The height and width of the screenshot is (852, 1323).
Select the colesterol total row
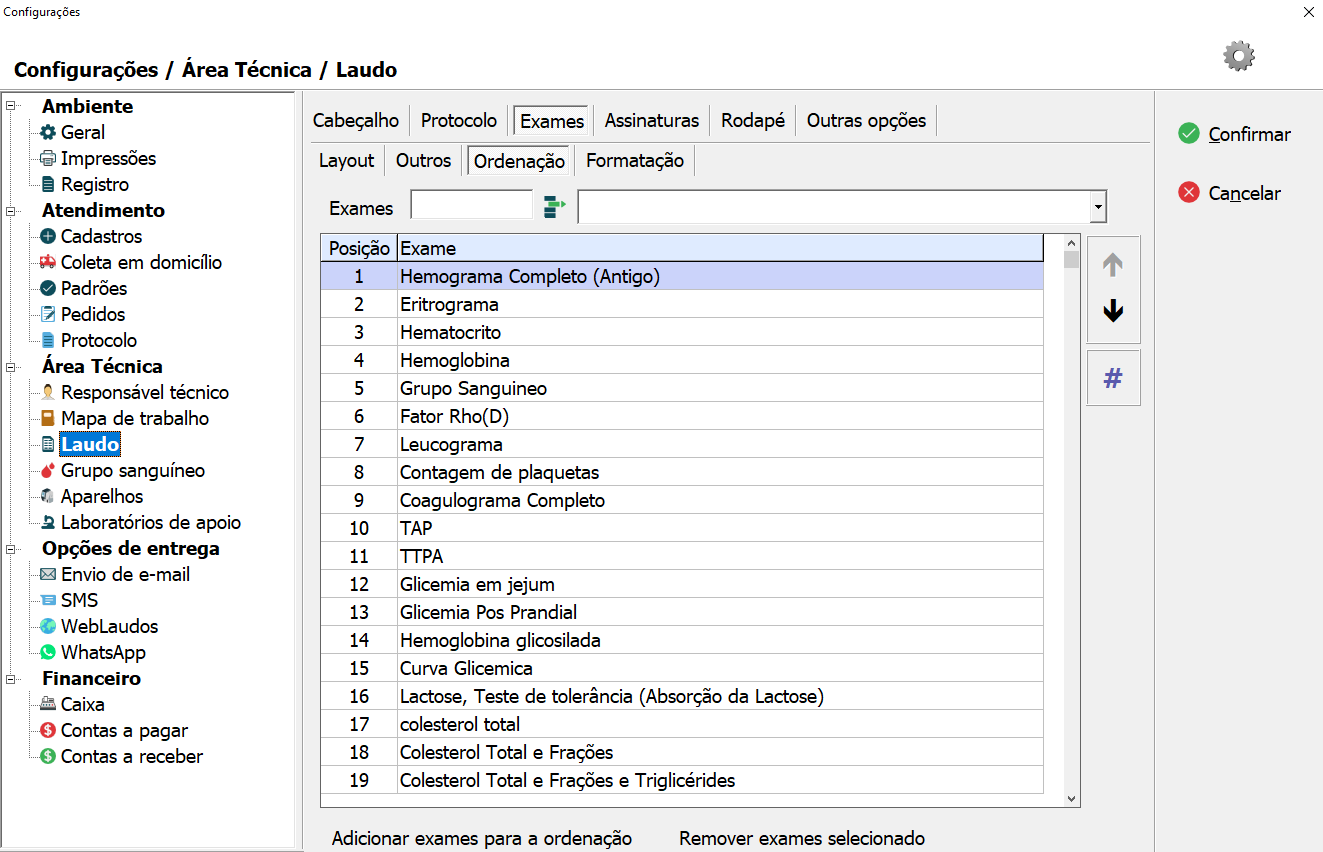tap(682, 724)
